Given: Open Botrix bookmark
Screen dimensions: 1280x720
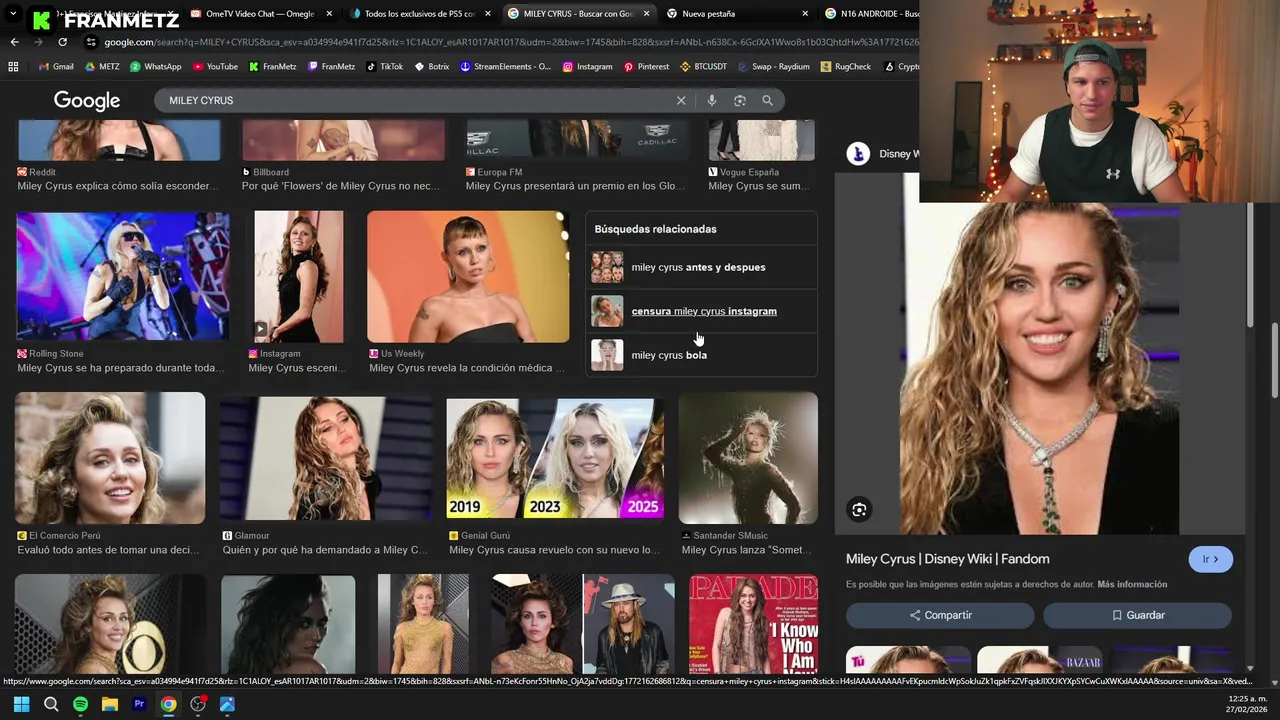Looking at the screenshot, I should tap(432, 67).
